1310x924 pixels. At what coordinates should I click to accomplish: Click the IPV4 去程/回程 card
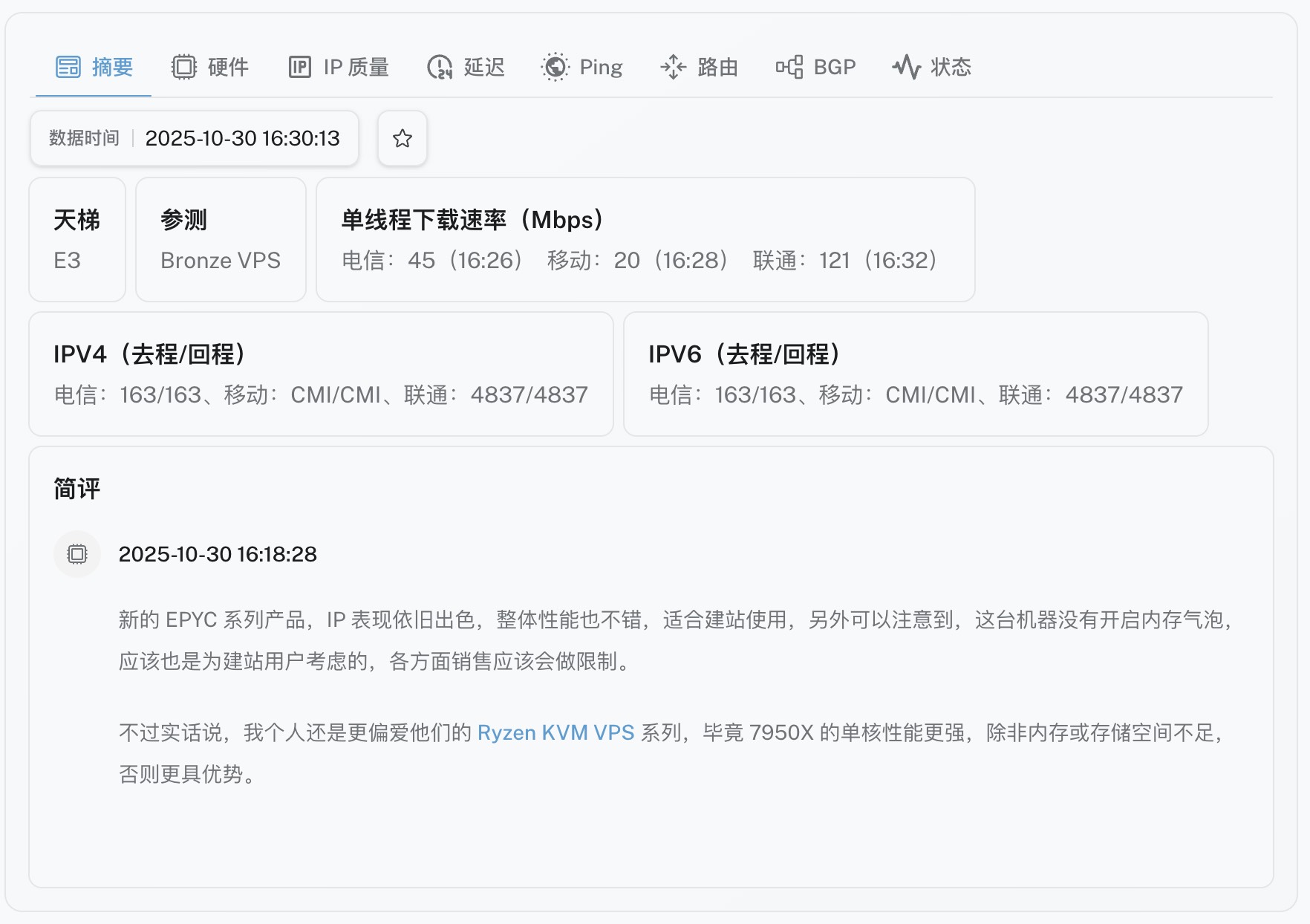pos(321,374)
